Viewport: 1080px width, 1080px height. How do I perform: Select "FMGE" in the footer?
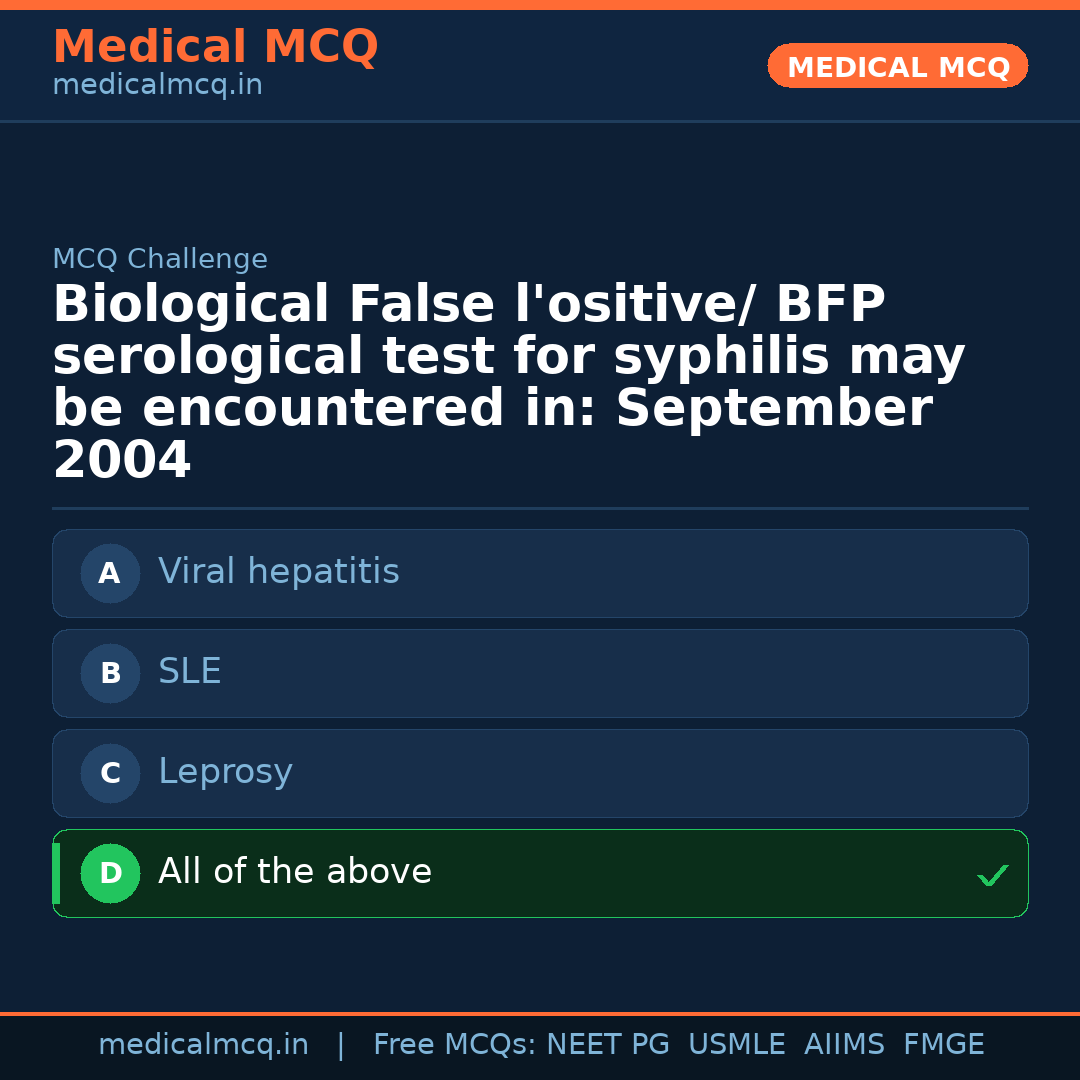(944, 1045)
